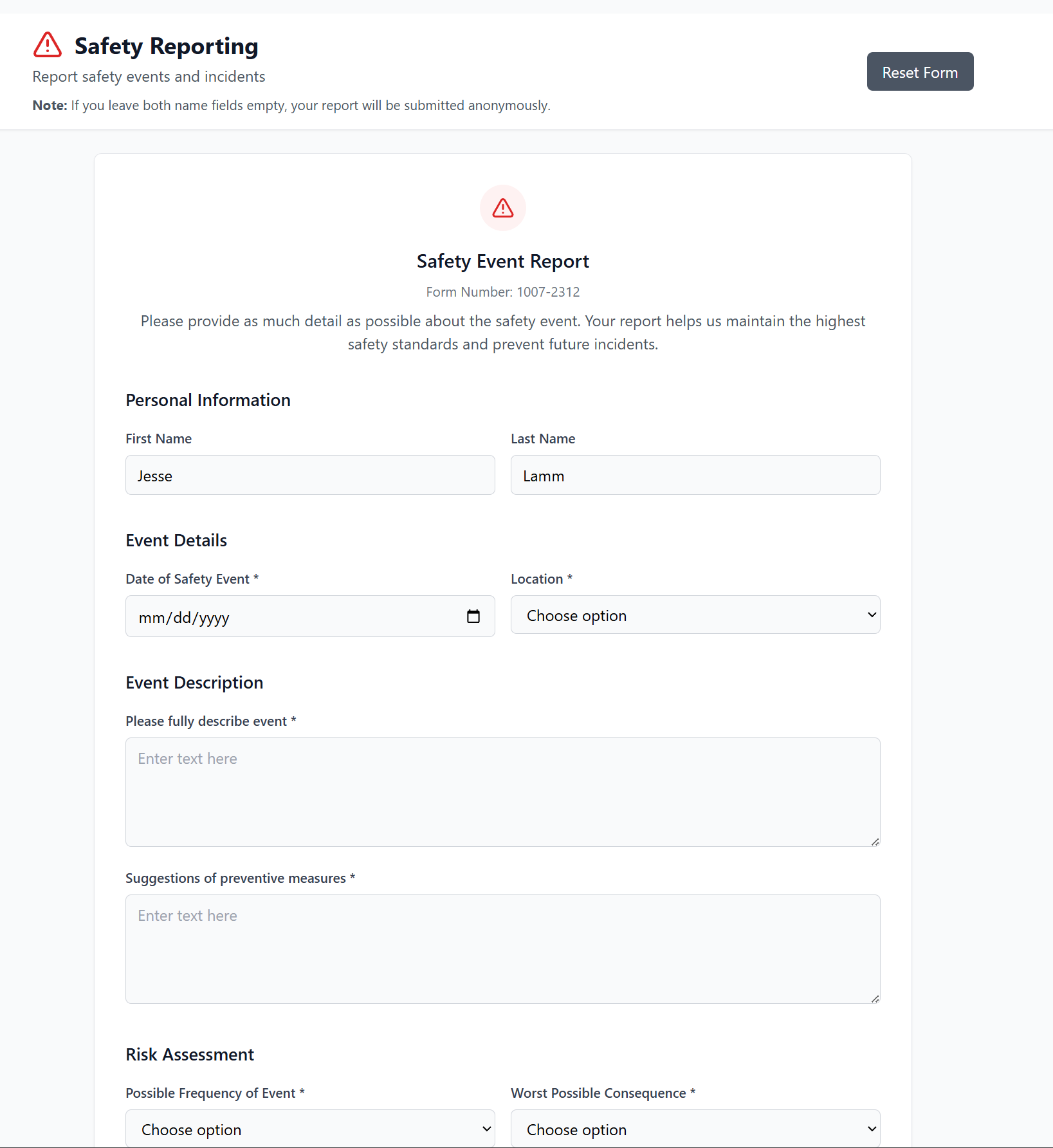Click the Safety Event Report heading
Viewport: 1053px width, 1148px height.
pos(502,261)
